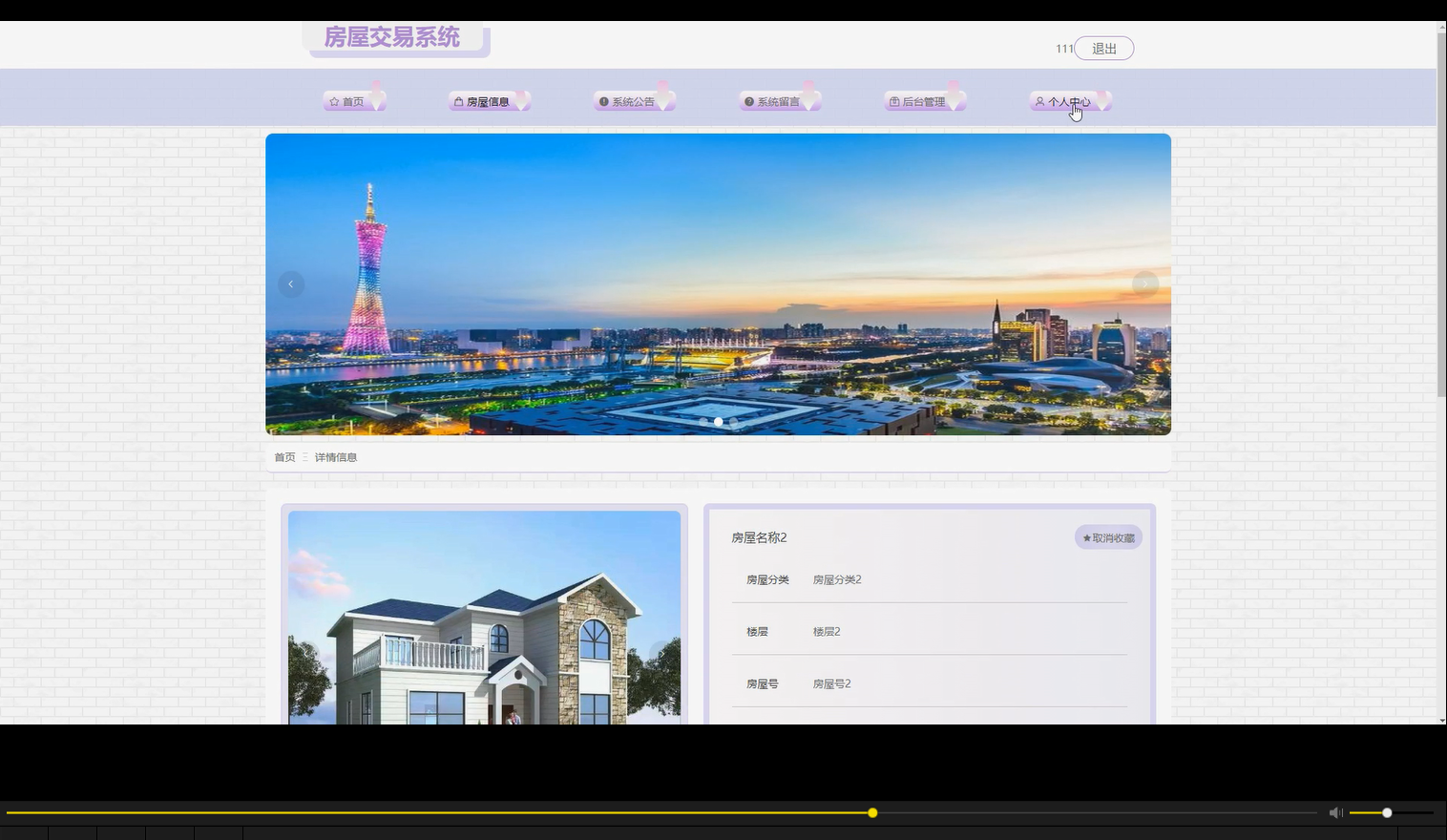Select the briefcase icon on 后台管理
Viewport: 1447px width, 840px height.
[894, 101]
